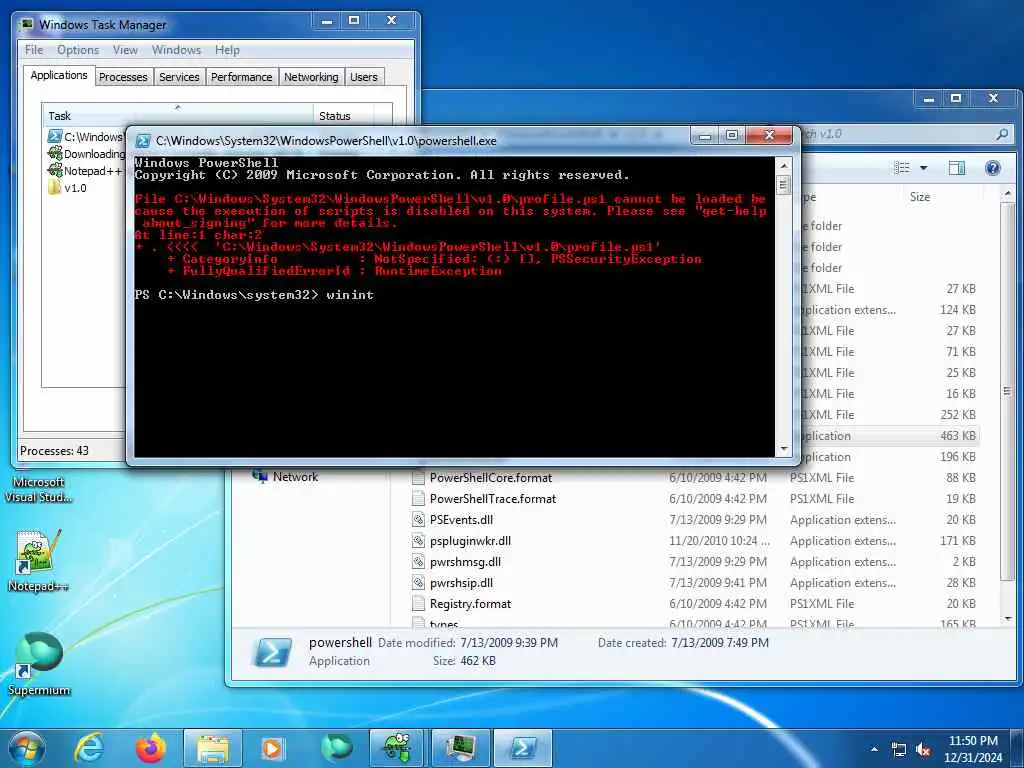Image resolution: width=1024 pixels, height=768 pixels.
Task: Open the Windows menu in Task Manager
Action: 176,50
